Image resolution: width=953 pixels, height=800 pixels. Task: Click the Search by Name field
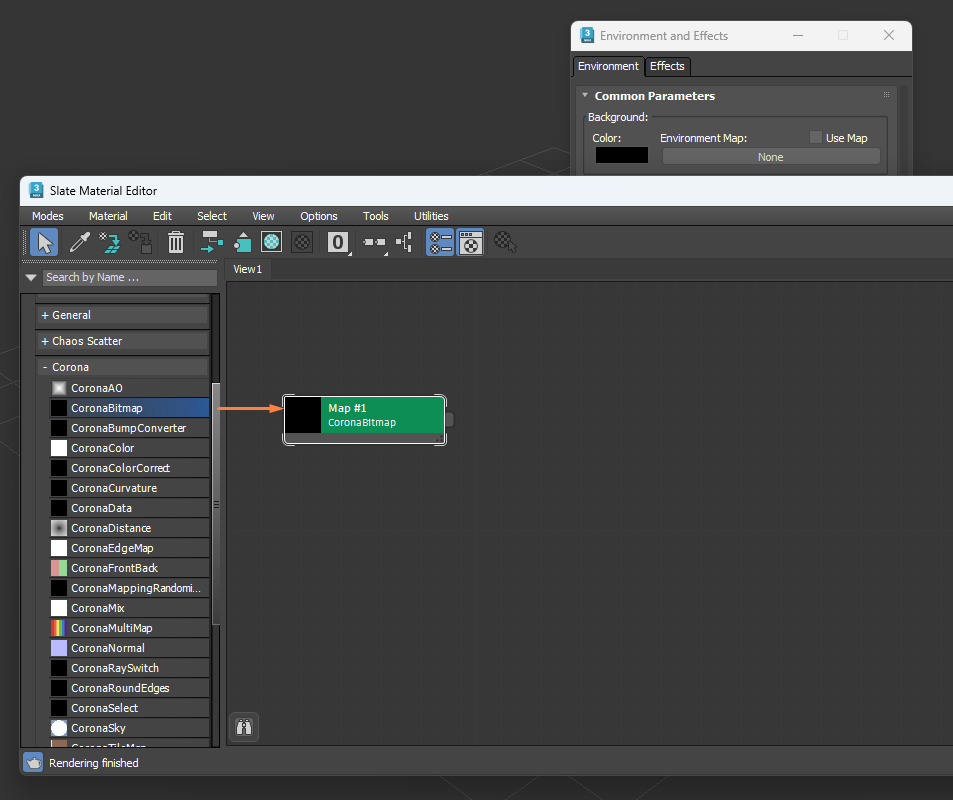(129, 277)
